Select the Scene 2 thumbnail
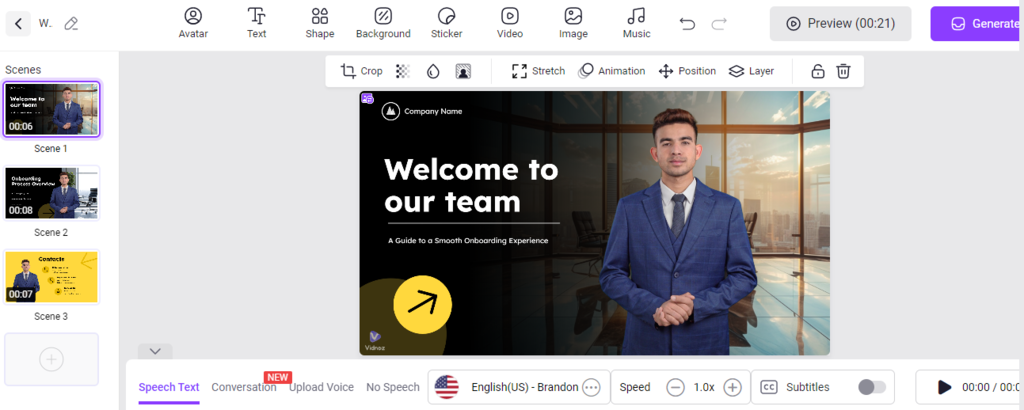 [52, 194]
